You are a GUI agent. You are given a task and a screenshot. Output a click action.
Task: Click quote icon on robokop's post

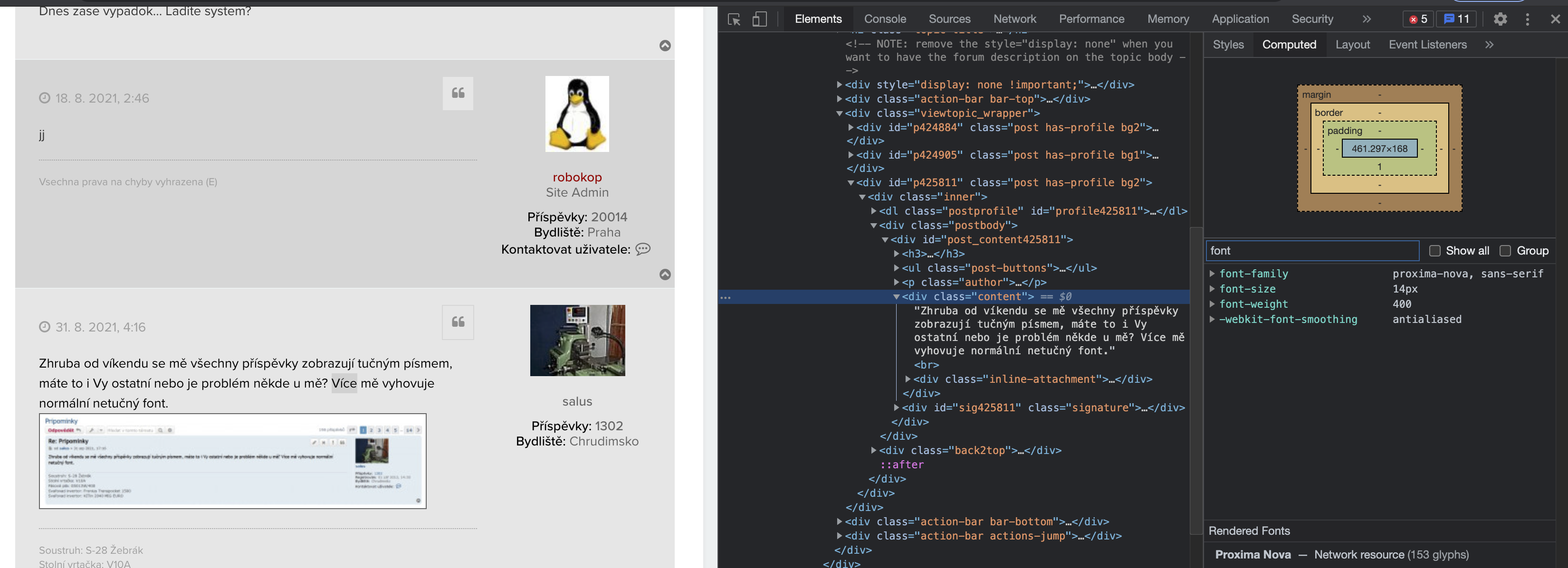click(x=458, y=93)
